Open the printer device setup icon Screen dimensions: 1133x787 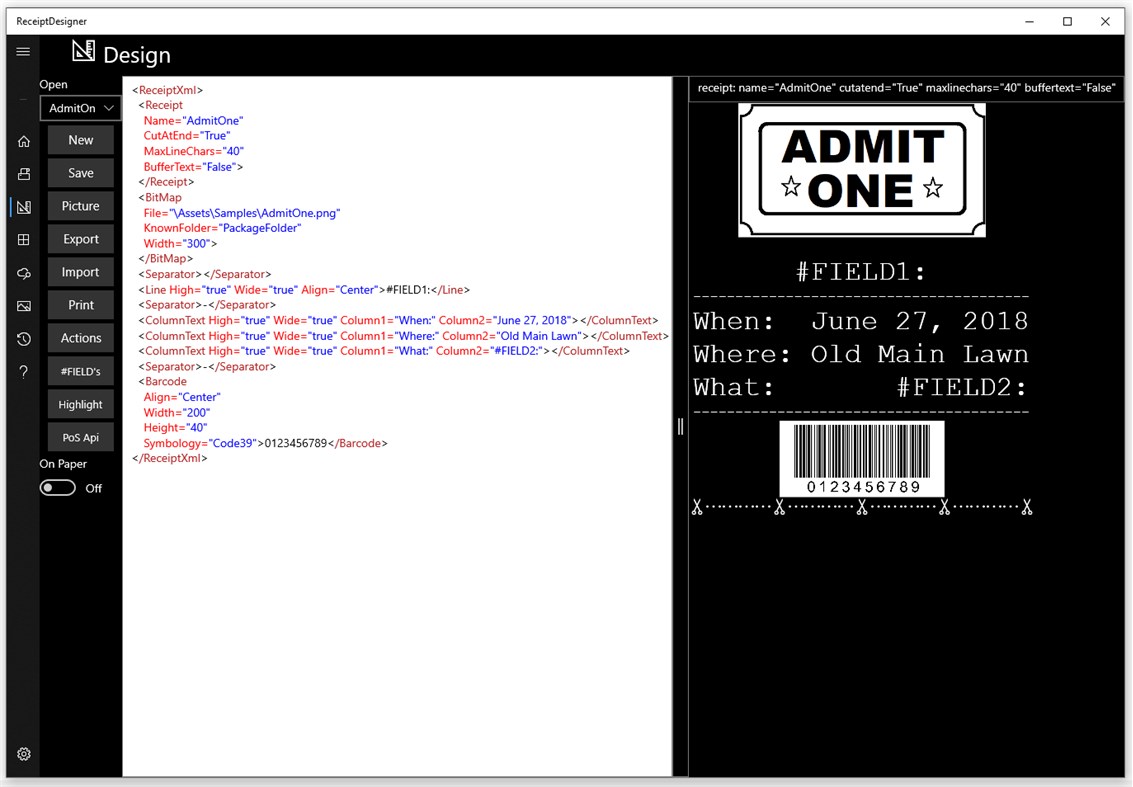[23, 173]
